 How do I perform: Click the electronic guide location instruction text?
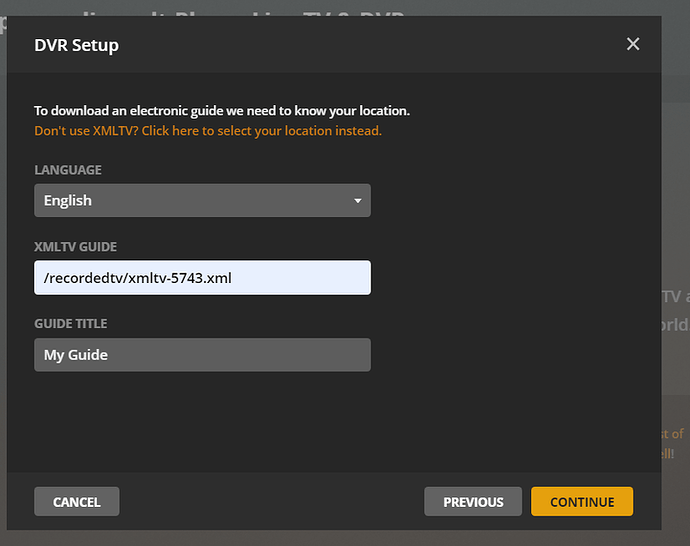coord(222,111)
